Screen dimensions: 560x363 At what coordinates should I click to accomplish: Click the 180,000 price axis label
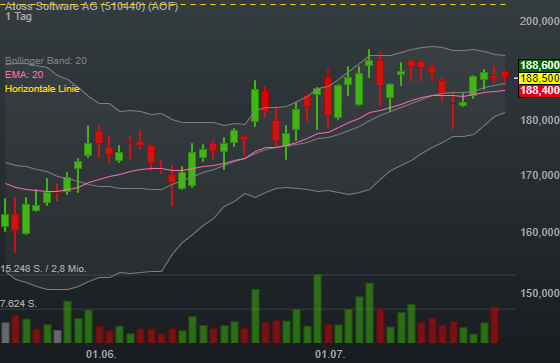click(x=540, y=120)
